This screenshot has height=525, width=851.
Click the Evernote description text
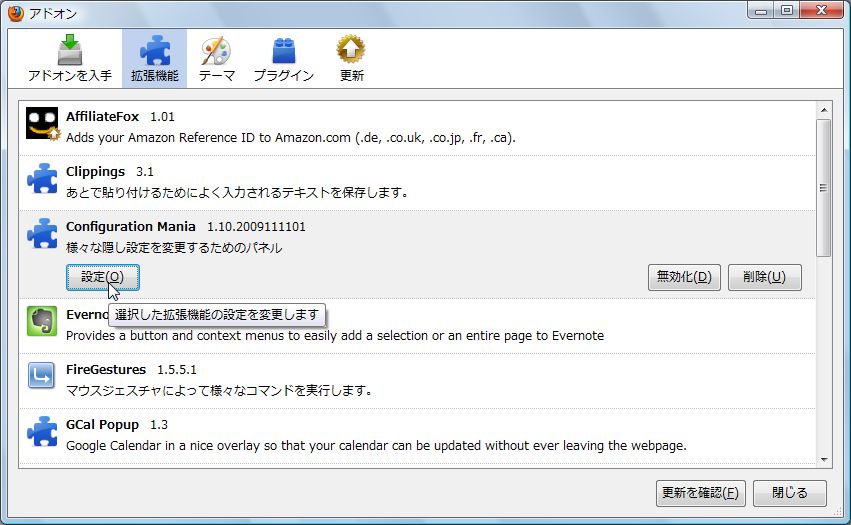point(335,336)
